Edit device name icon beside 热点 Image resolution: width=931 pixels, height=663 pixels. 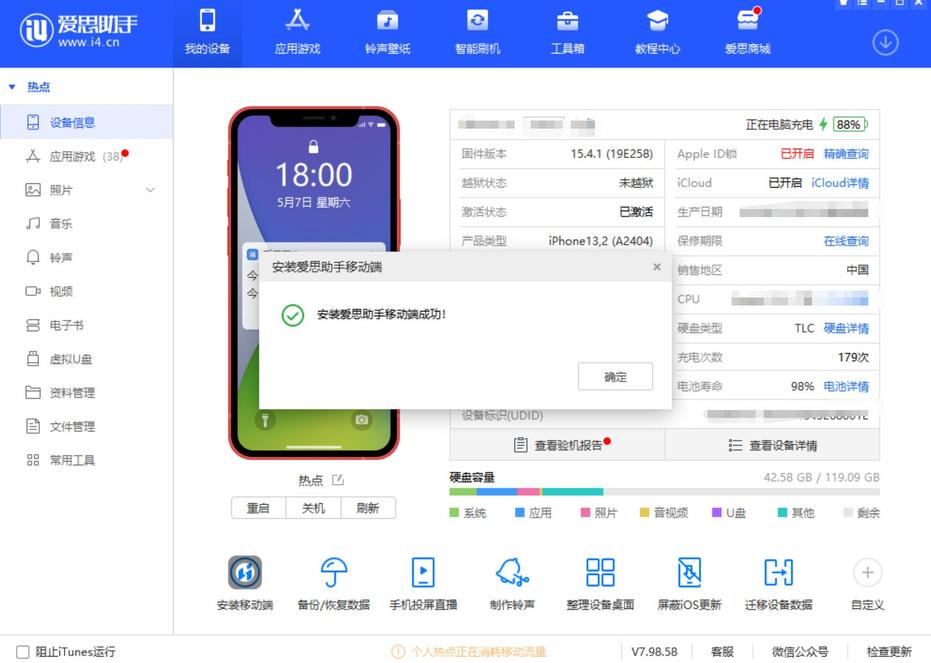tap(338, 480)
